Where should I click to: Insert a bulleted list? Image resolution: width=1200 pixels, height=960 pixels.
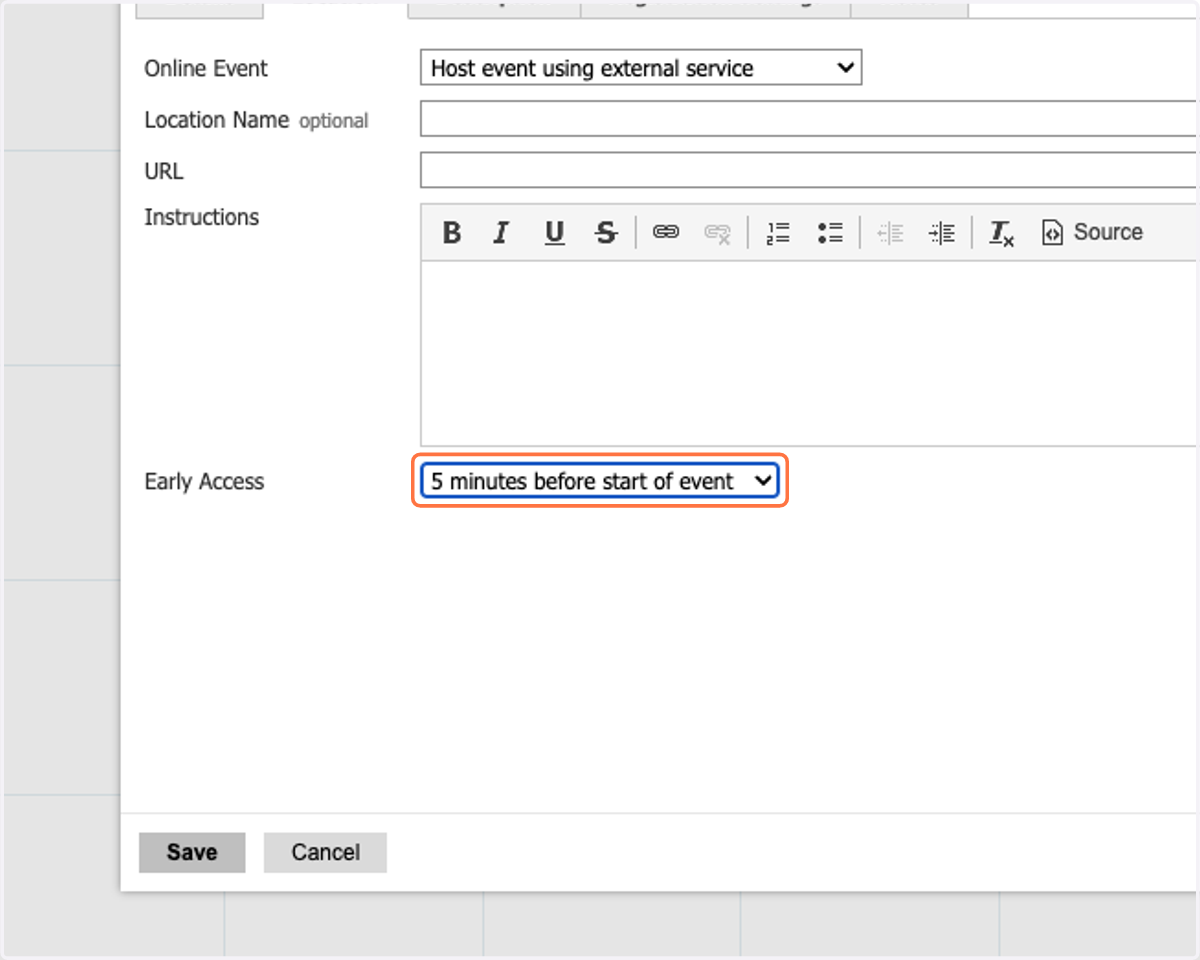(830, 233)
